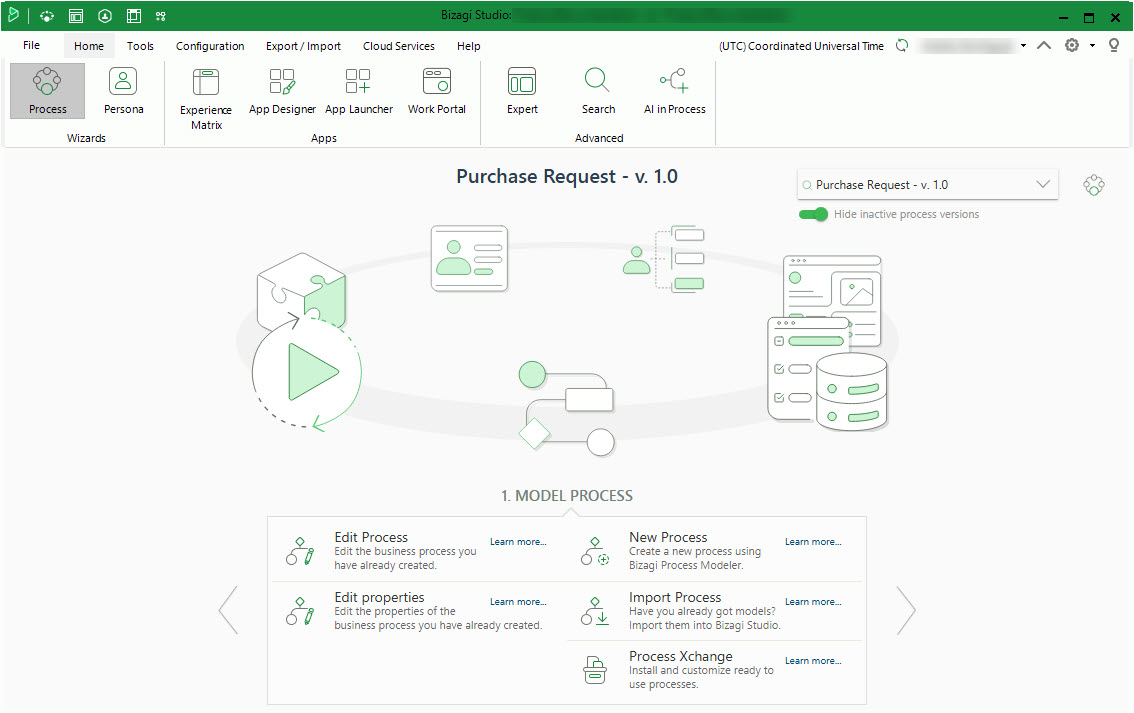
Task: Open Learn more for New Process
Action: pyautogui.click(x=813, y=542)
